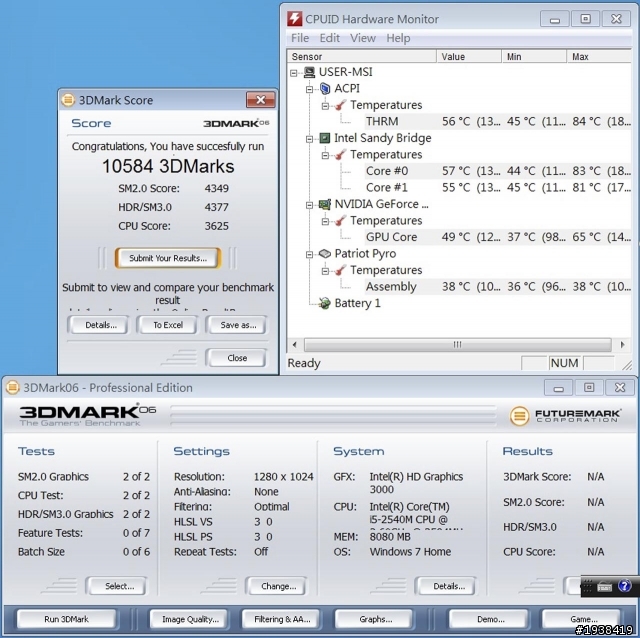The height and width of the screenshot is (638, 640).
Task: Click the ACPI chip icon
Action: (x=325, y=89)
